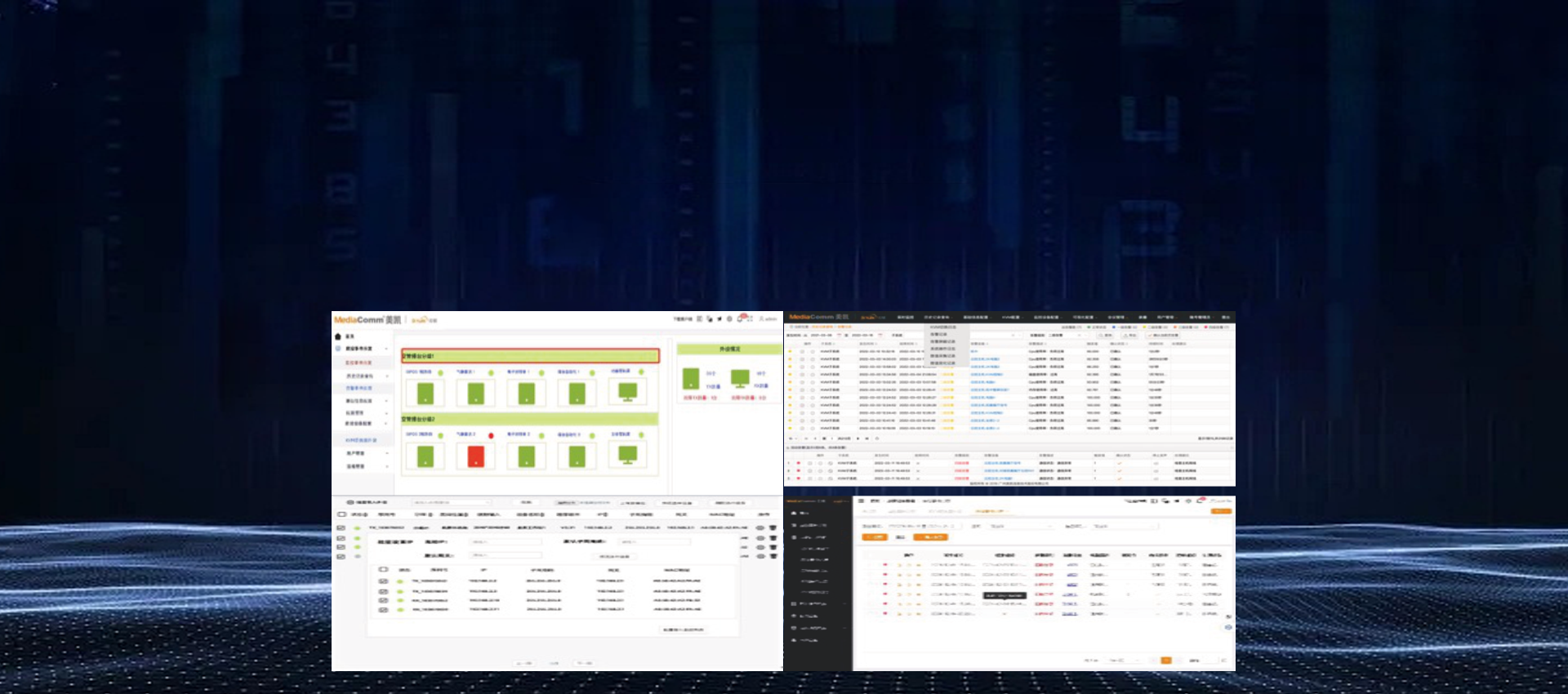Tick the header checkbox in the IP dialog table
Viewport: 1568px width, 694px height.
tap(383, 569)
